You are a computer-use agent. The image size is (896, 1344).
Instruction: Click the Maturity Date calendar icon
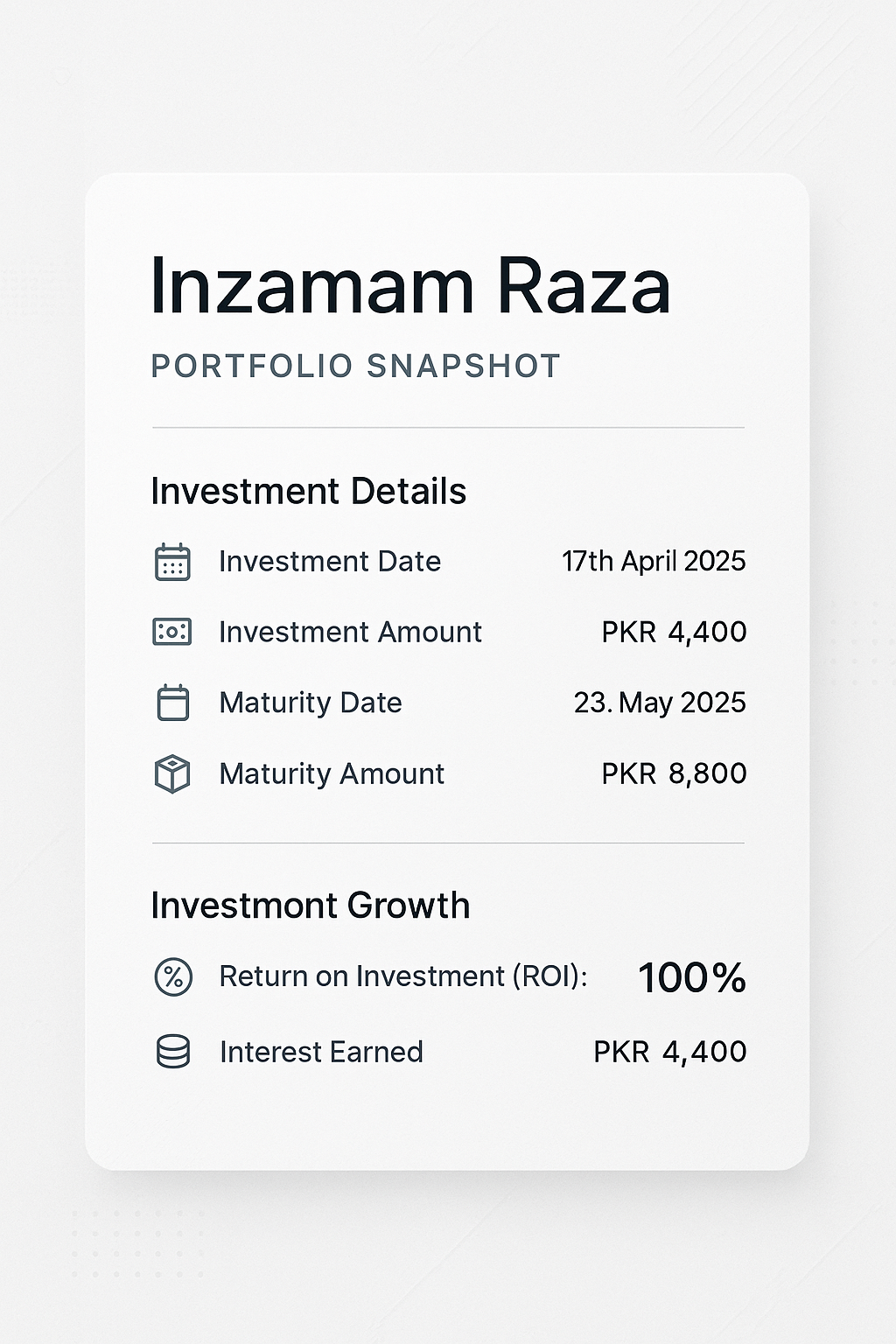pyautogui.click(x=172, y=703)
